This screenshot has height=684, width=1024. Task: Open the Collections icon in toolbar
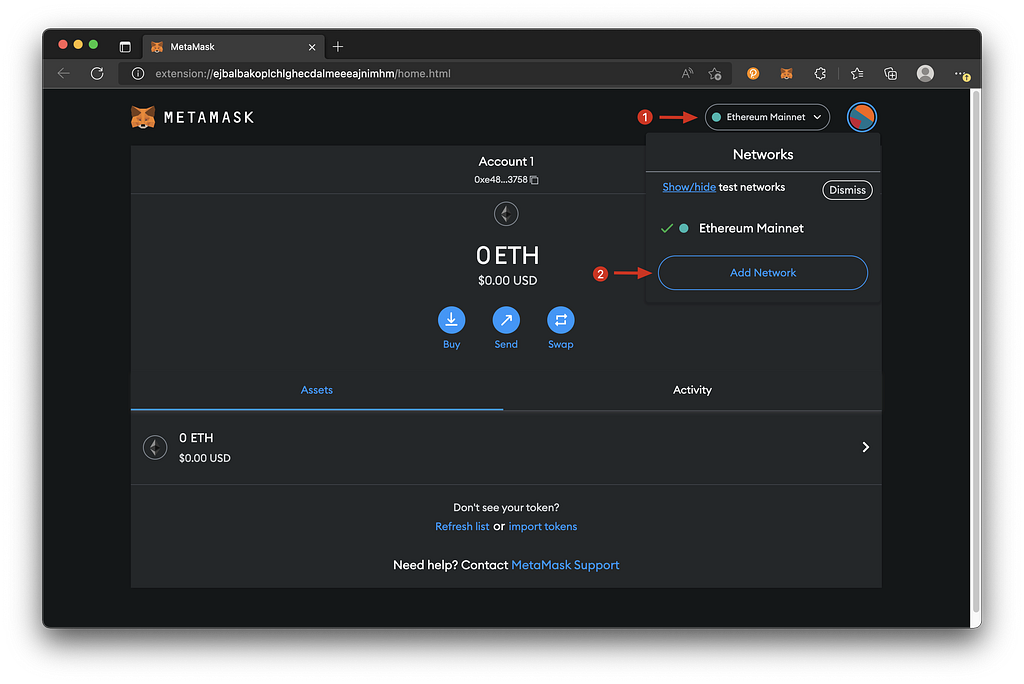(x=891, y=74)
